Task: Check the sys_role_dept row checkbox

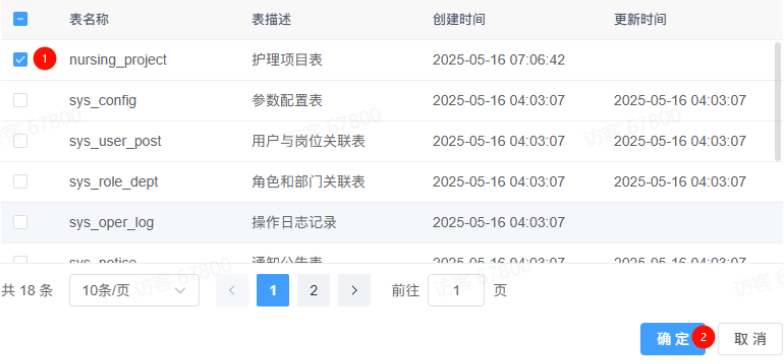Action: [20, 182]
